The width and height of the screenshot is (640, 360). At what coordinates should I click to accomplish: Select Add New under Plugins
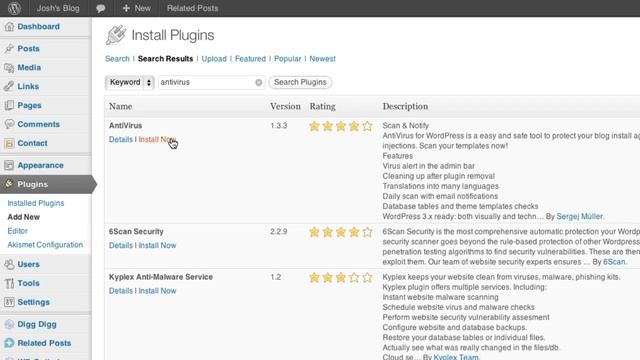24,217
